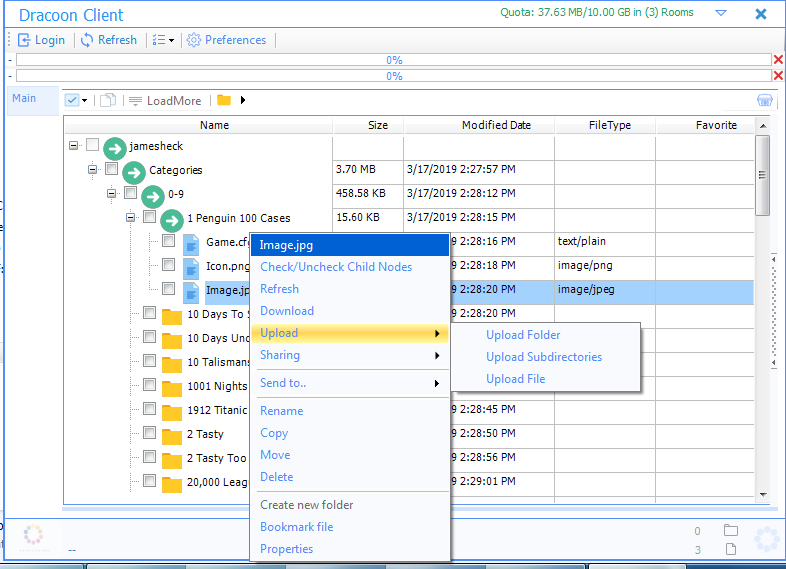
Task: Collapse the 1 Penguin 100 Cases node
Action: 131,218
